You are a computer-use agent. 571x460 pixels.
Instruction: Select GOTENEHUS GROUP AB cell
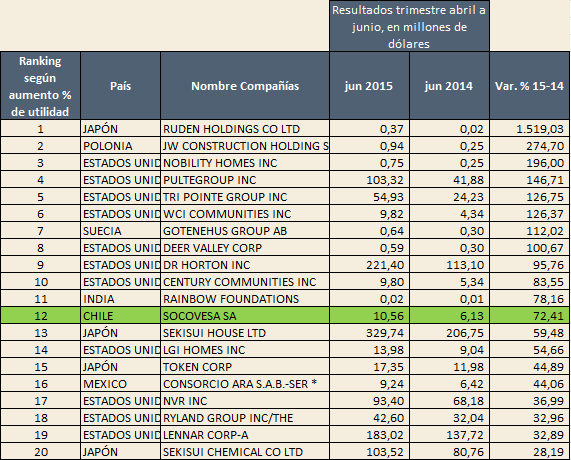point(245,231)
